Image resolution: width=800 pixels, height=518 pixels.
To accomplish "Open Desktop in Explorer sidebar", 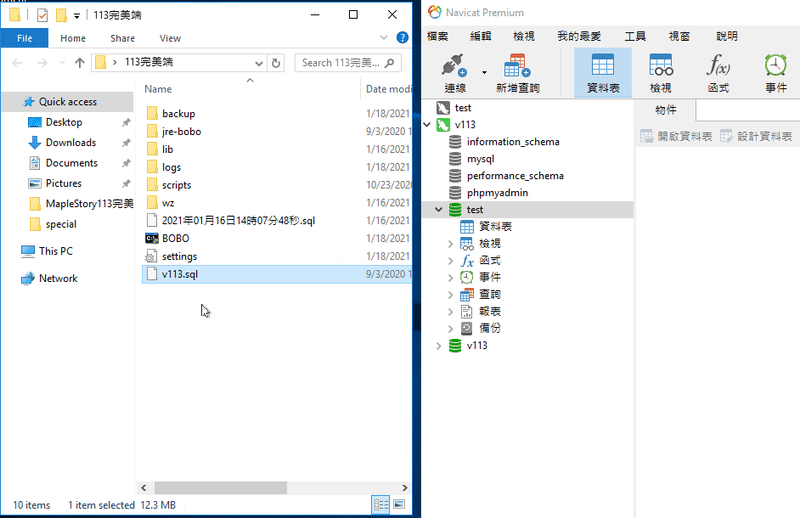I will [x=64, y=122].
